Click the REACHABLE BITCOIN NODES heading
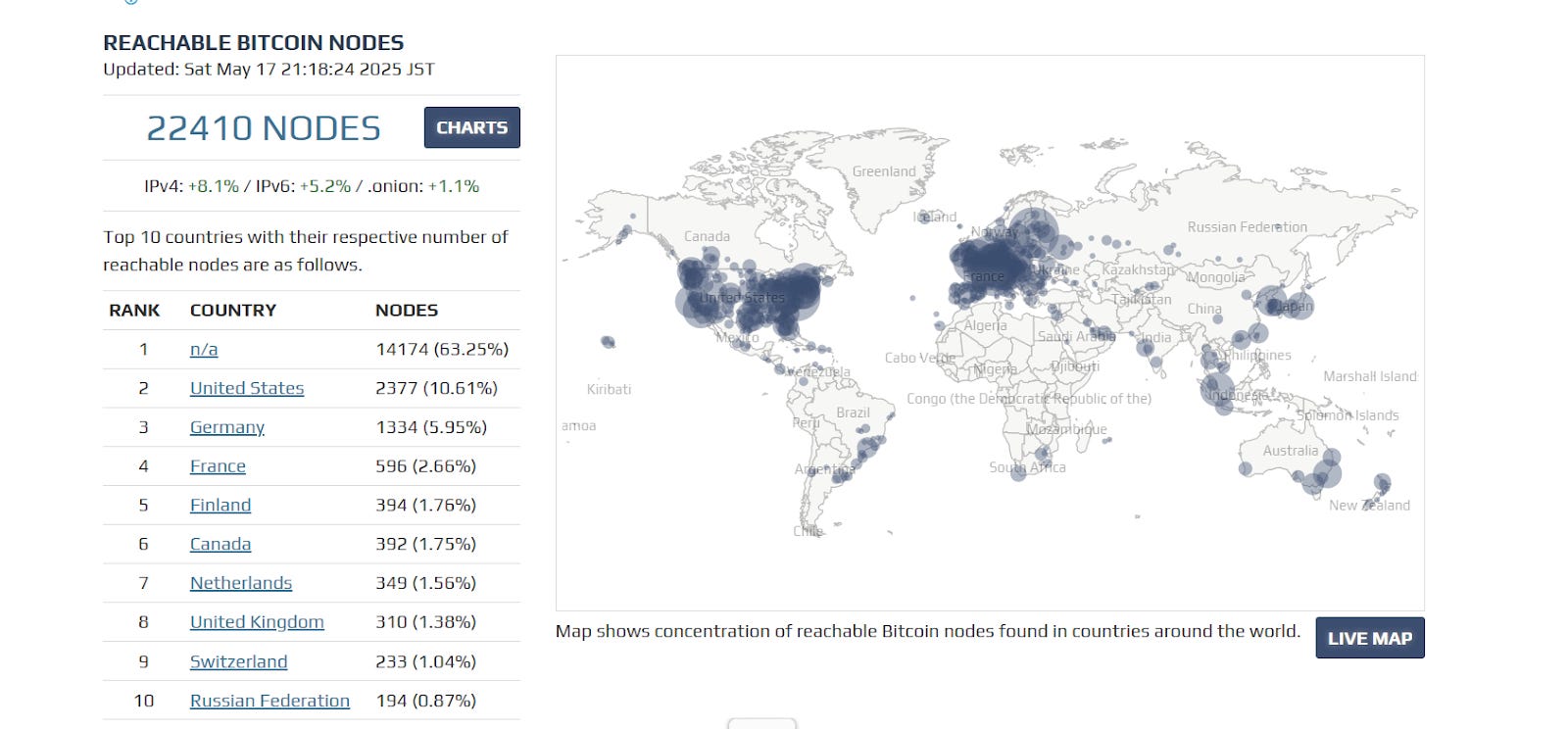The width and height of the screenshot is (1568, 729). (x=253, y=43)
